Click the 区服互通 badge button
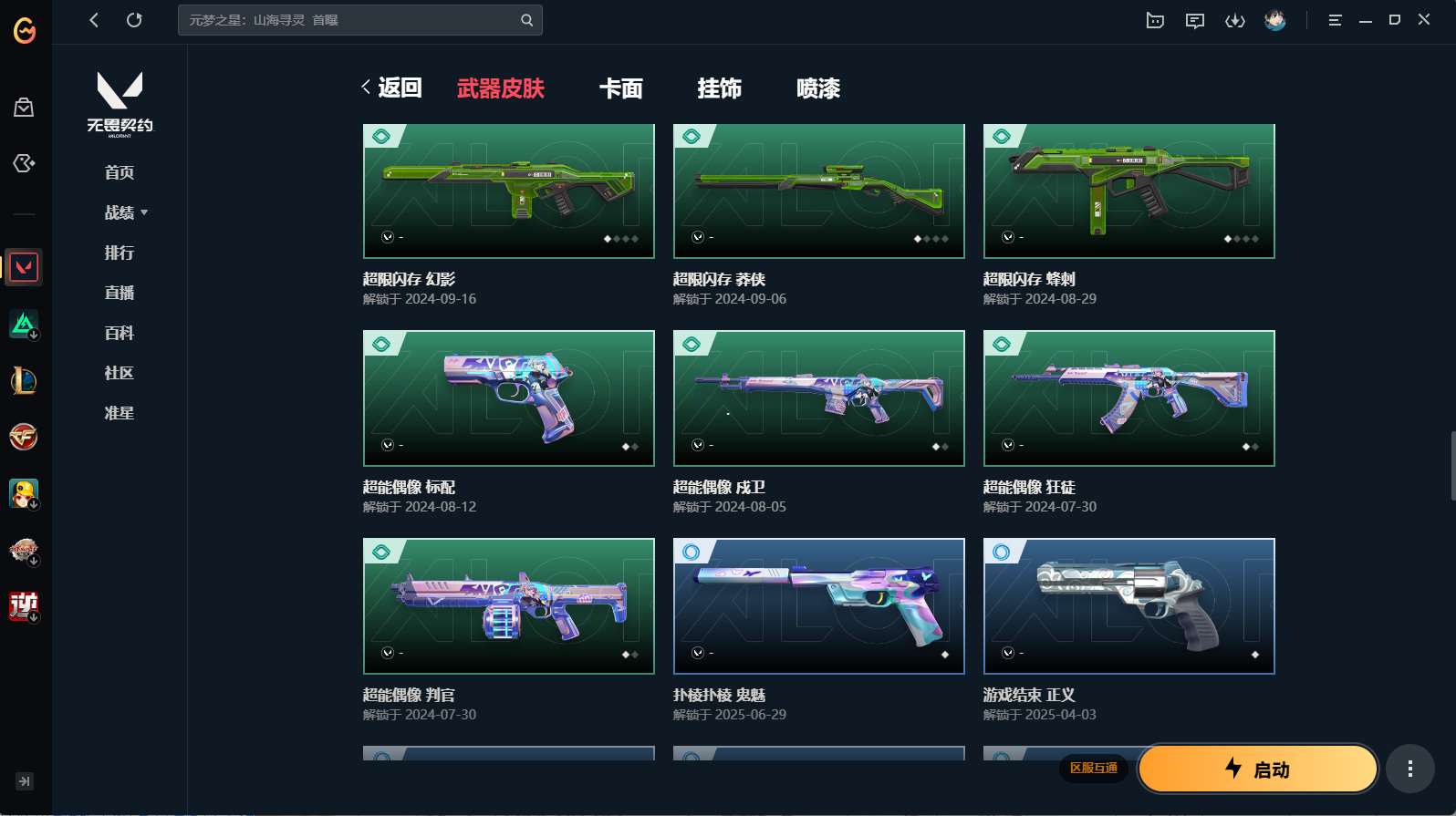The height and width of the screenshot is (816, 1456). pos(1094,768)
